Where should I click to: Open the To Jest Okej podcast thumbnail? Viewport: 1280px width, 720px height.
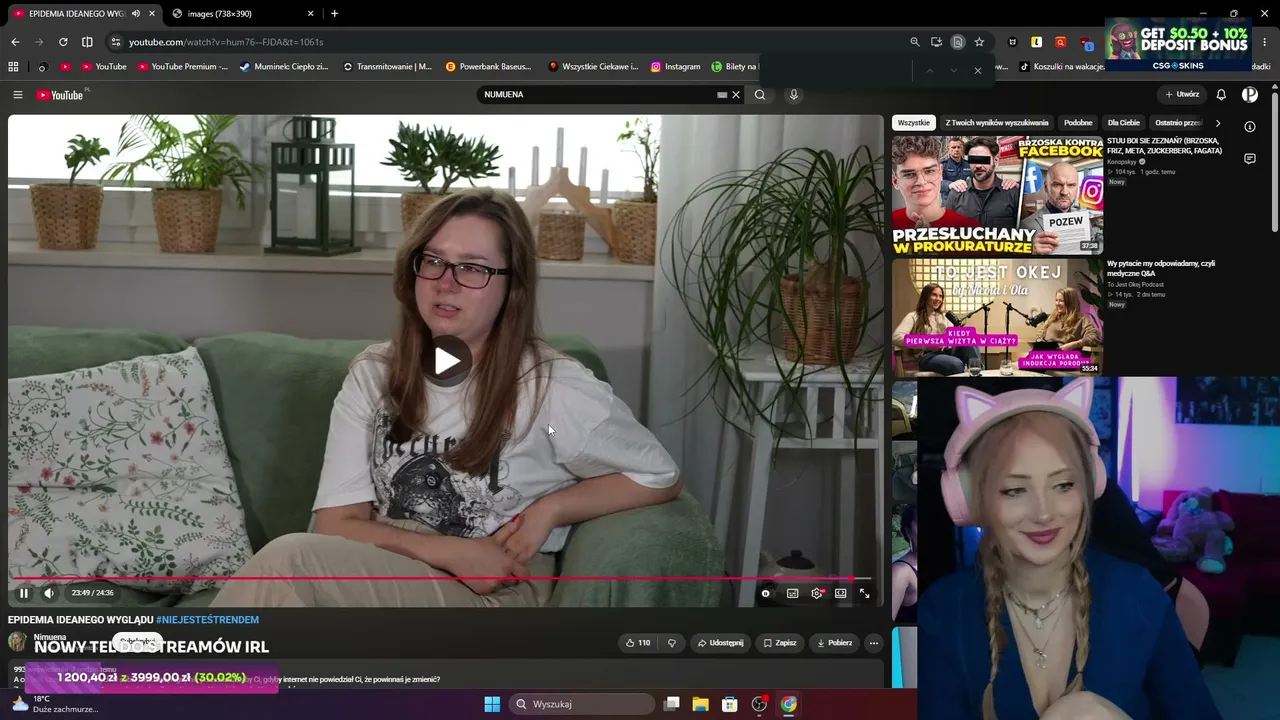point(997,317)
